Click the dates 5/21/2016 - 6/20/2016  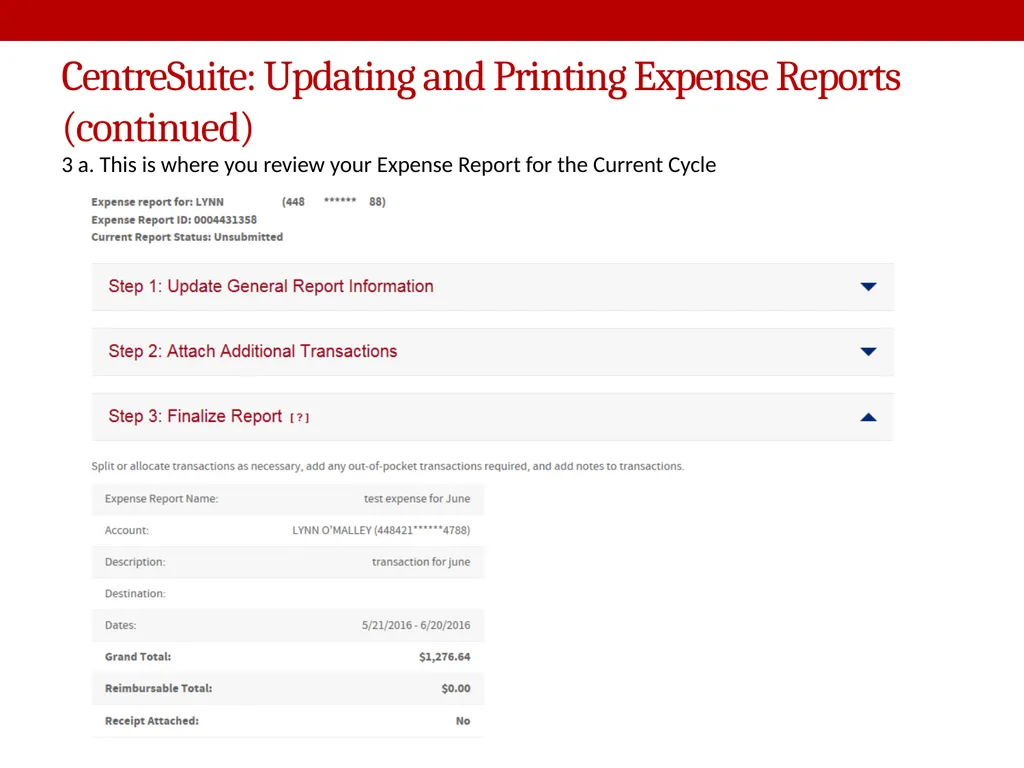416,625
